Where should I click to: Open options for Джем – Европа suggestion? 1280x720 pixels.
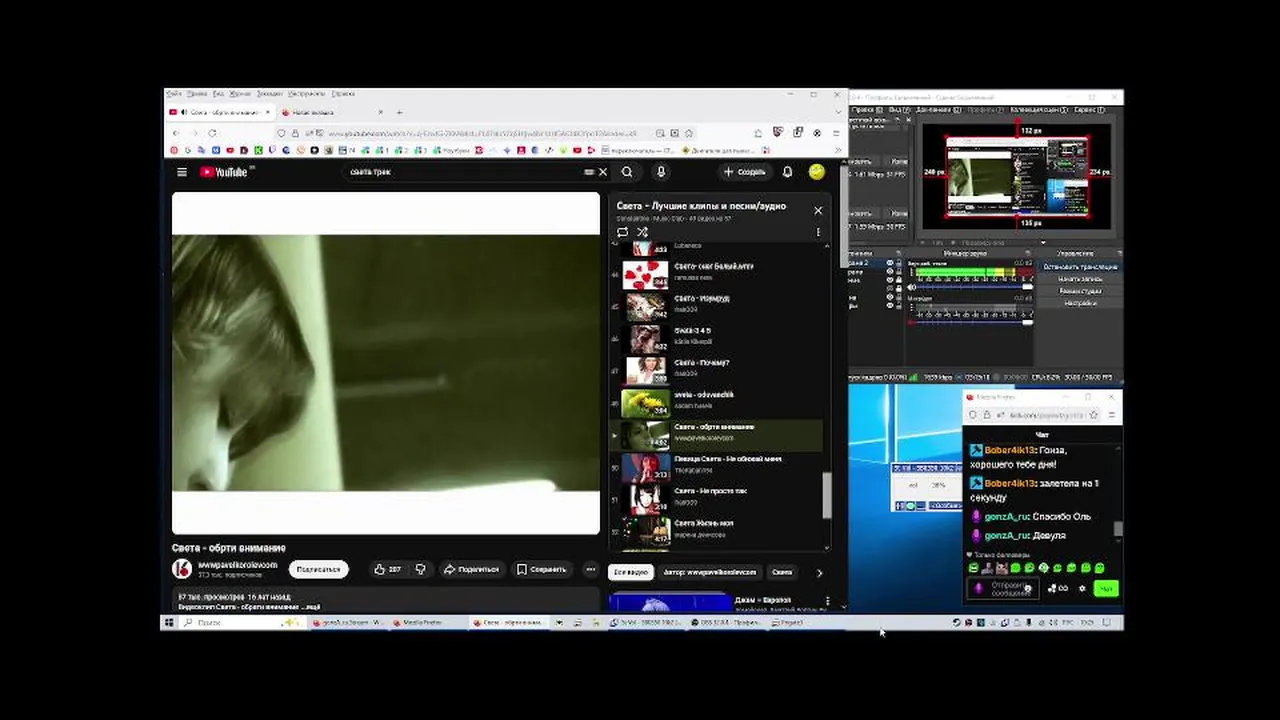coord(827,601)
